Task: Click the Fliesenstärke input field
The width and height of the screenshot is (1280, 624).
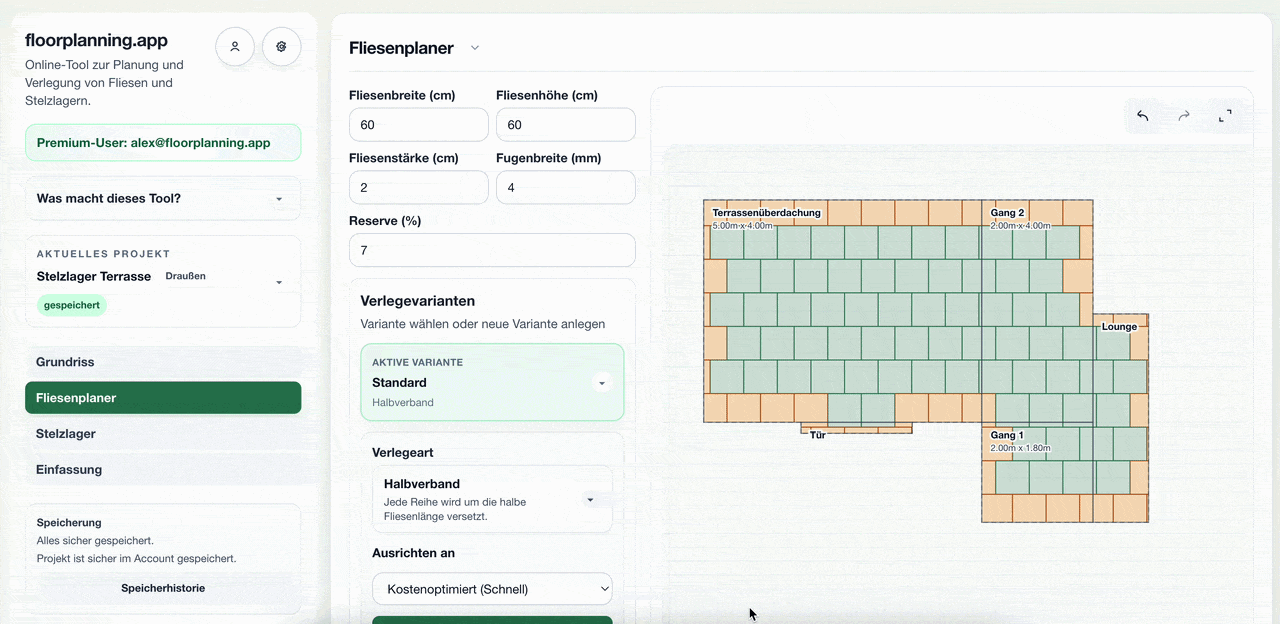Action: [419, 188]
